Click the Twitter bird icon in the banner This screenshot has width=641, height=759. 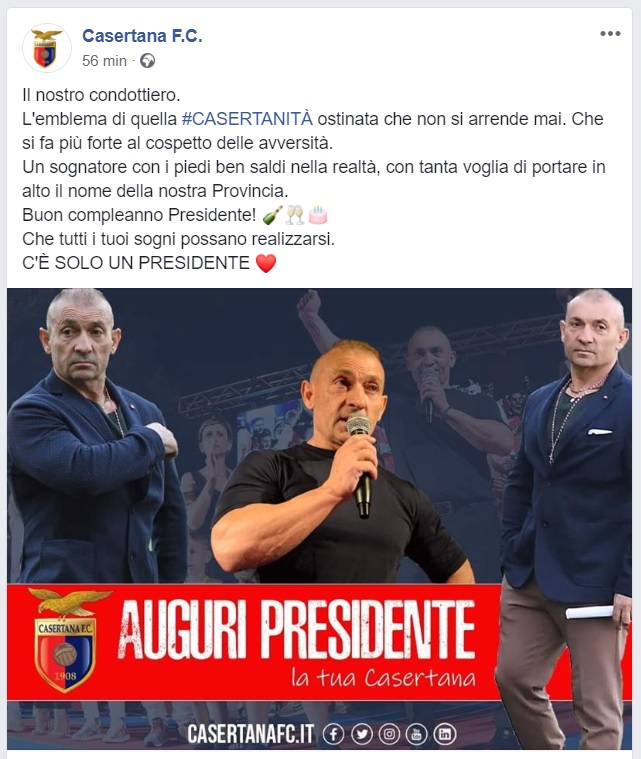pos(361,734)
